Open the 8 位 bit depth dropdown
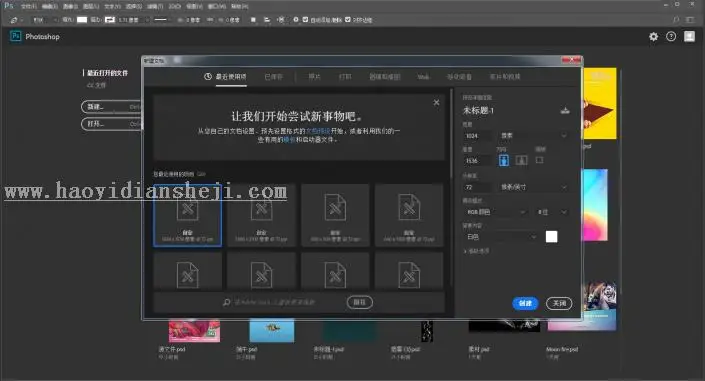The width and height of the screenshot is (705, 381). (552, 212)
